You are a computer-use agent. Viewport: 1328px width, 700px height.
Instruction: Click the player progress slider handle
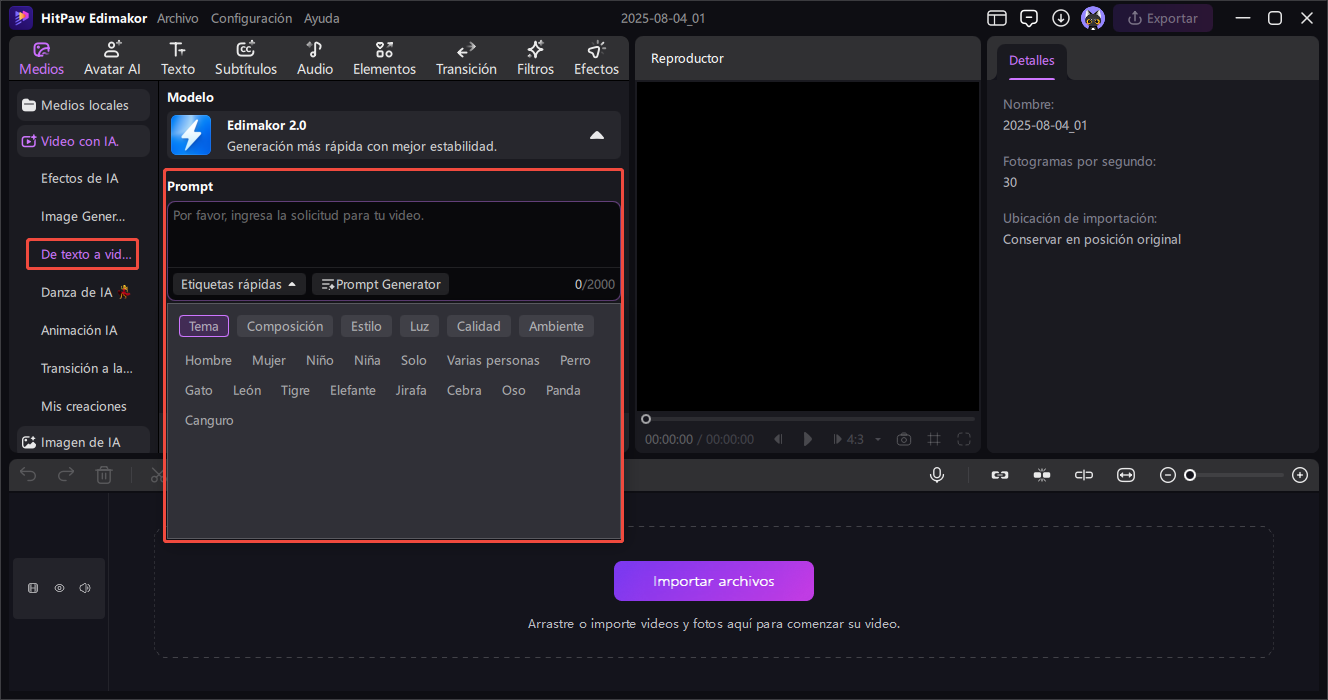point(646,419)
